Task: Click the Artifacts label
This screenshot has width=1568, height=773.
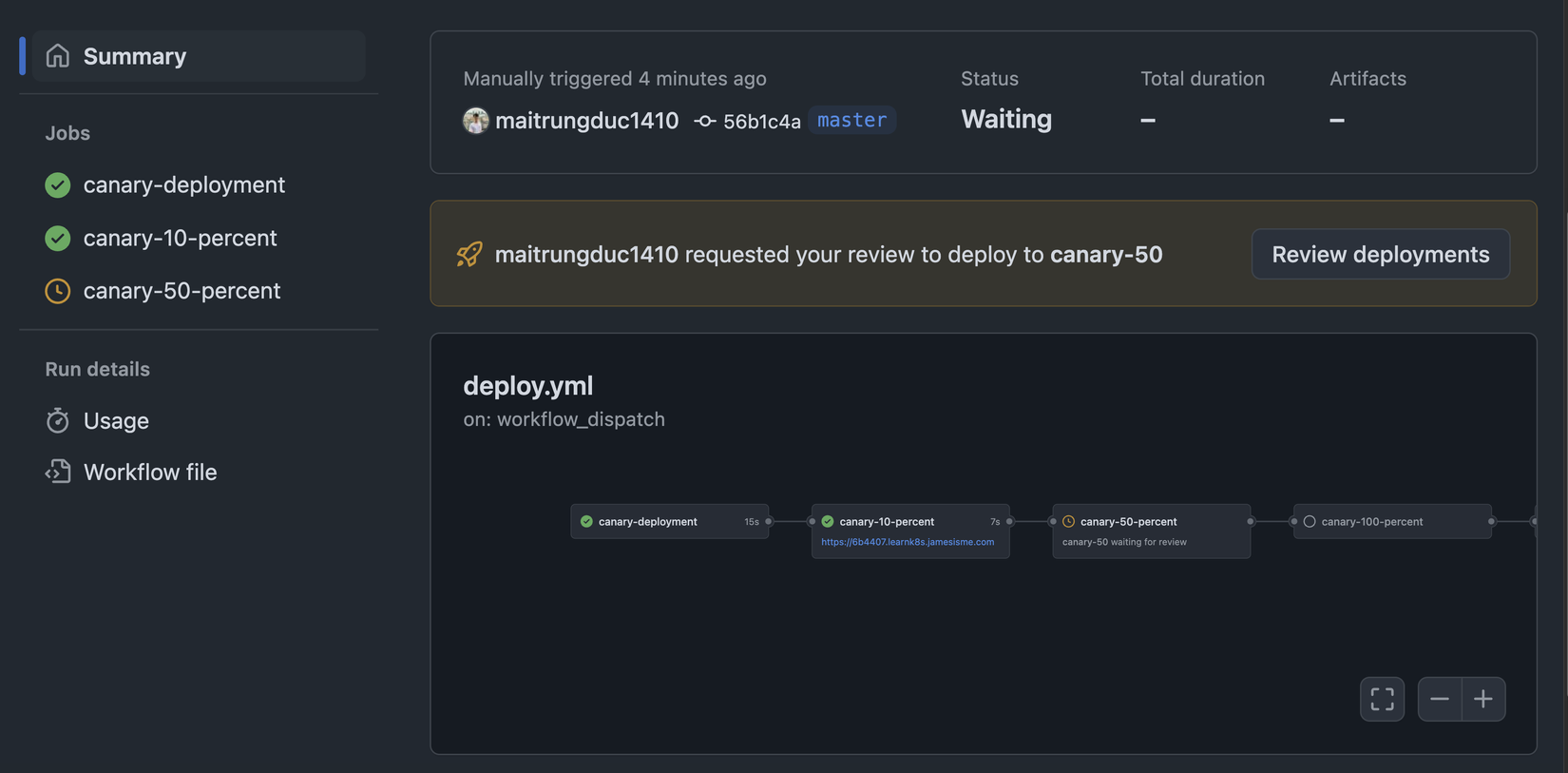Action: (1368, 78)
